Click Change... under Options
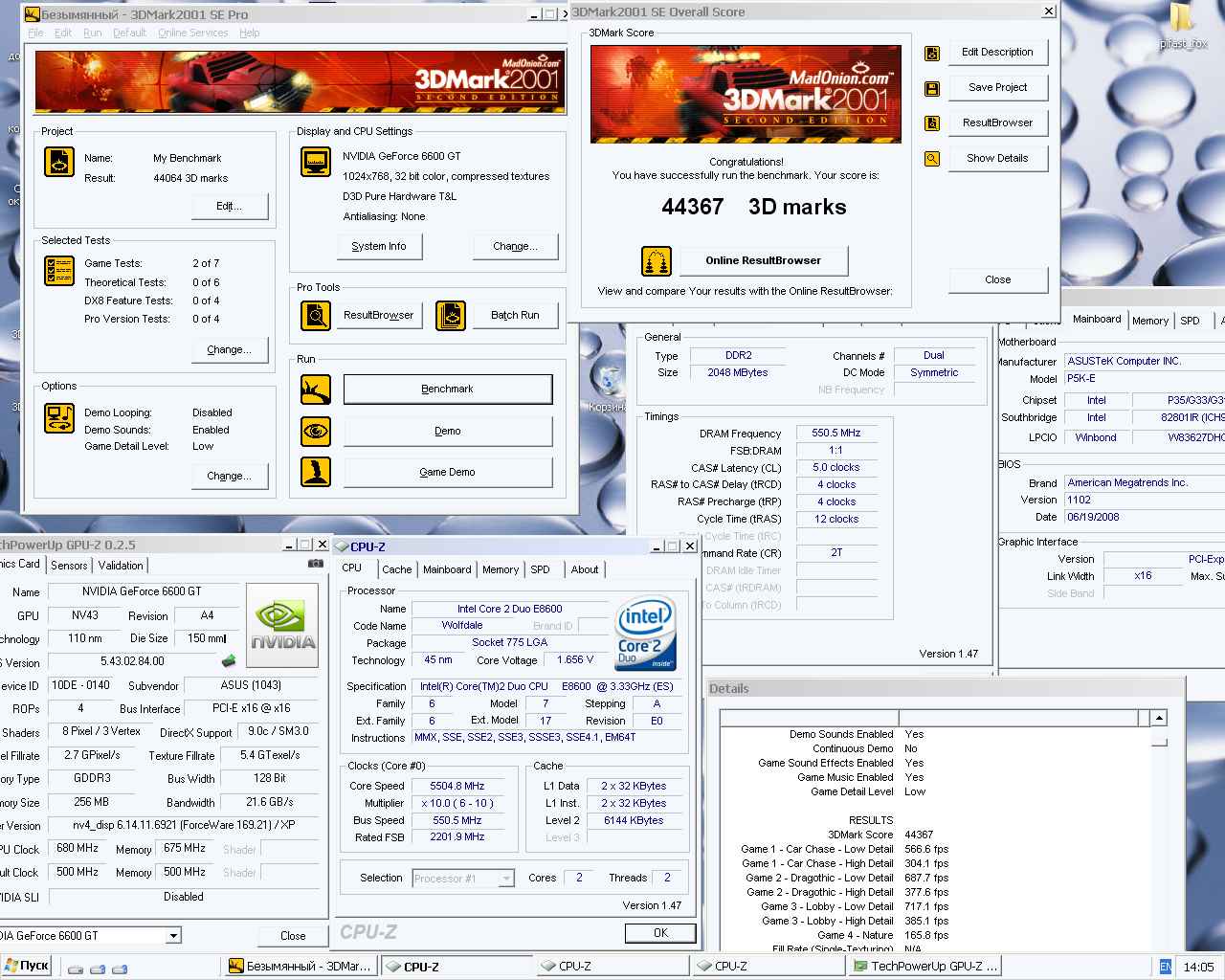Viewport: 1225px width, 980px height. coord(229,477)
